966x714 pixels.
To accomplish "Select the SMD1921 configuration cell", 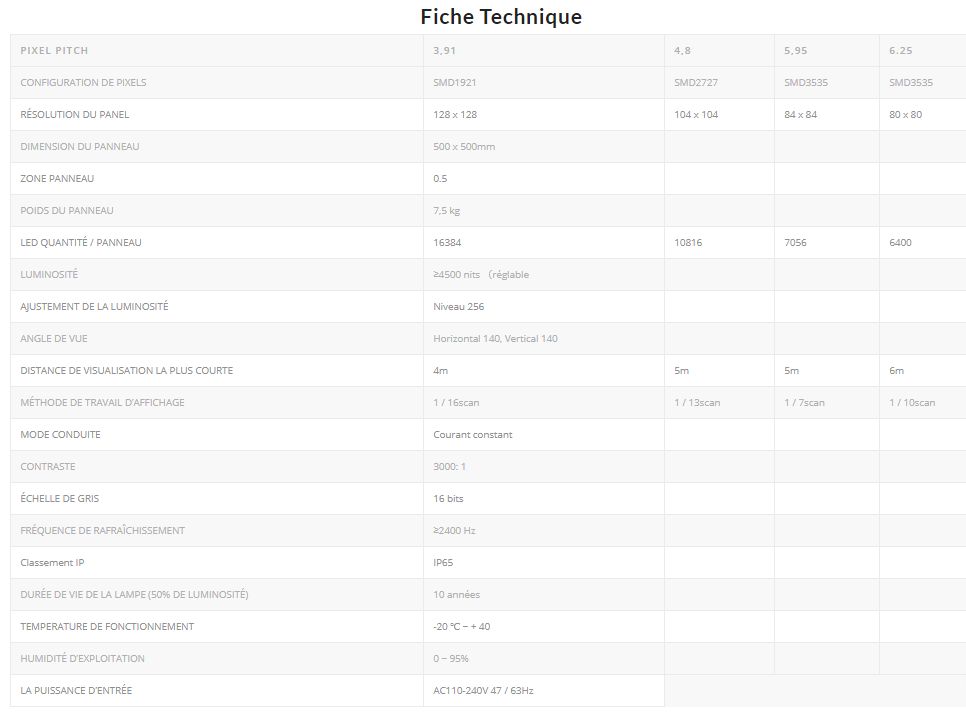I will coord(455,83).
